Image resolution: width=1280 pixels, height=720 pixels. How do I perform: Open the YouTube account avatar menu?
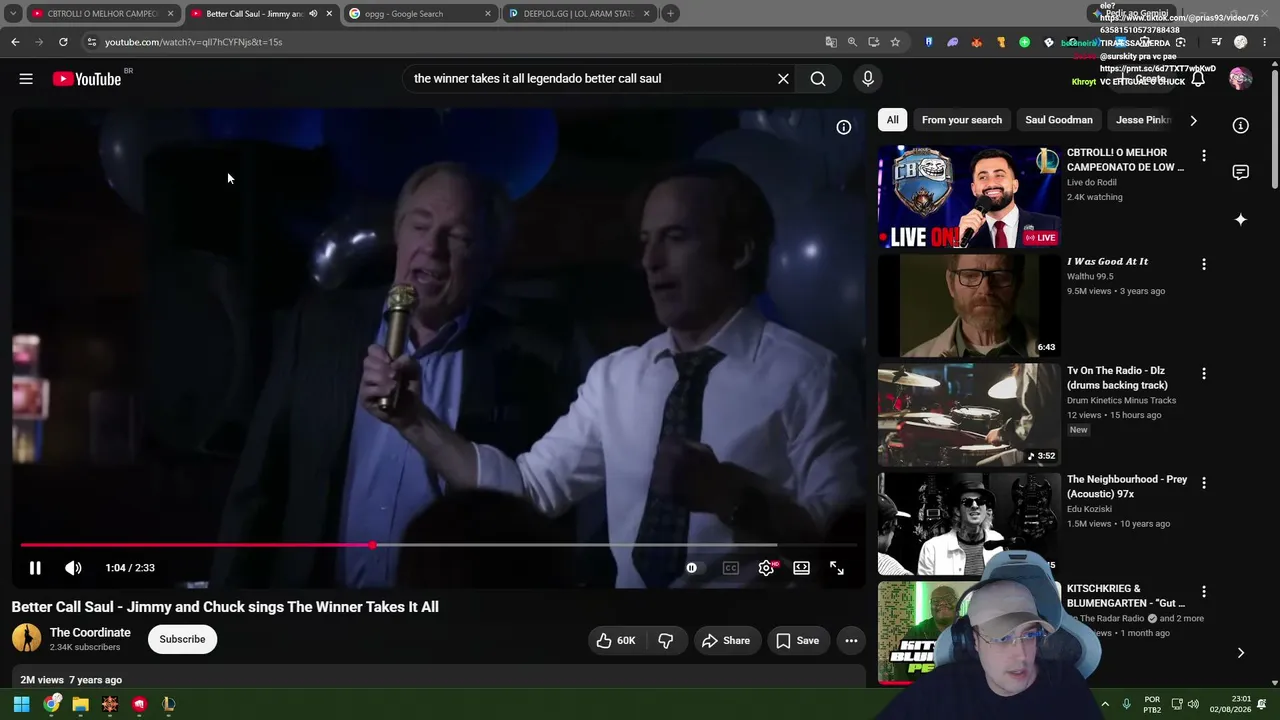(x=1240, y=79)
